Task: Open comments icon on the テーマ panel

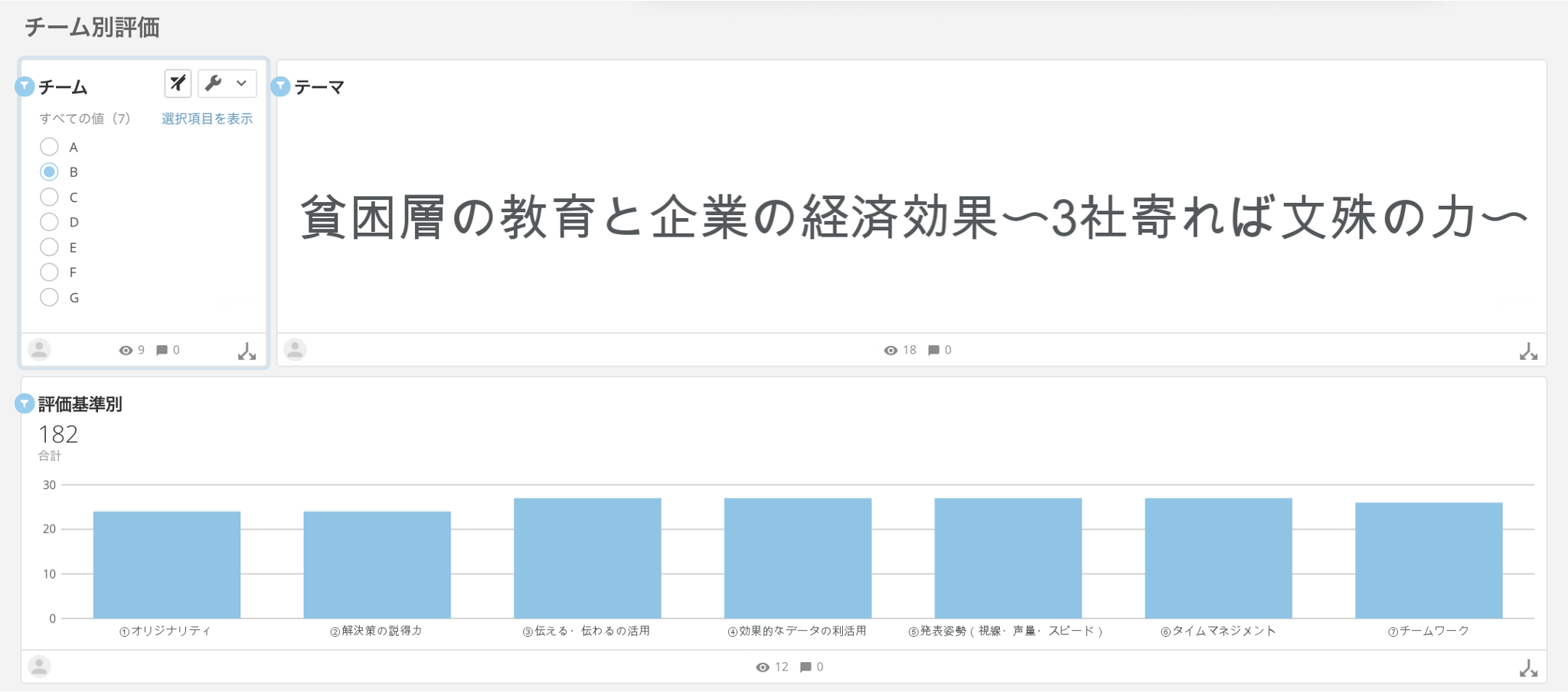Action: click(x=933, y=350)
